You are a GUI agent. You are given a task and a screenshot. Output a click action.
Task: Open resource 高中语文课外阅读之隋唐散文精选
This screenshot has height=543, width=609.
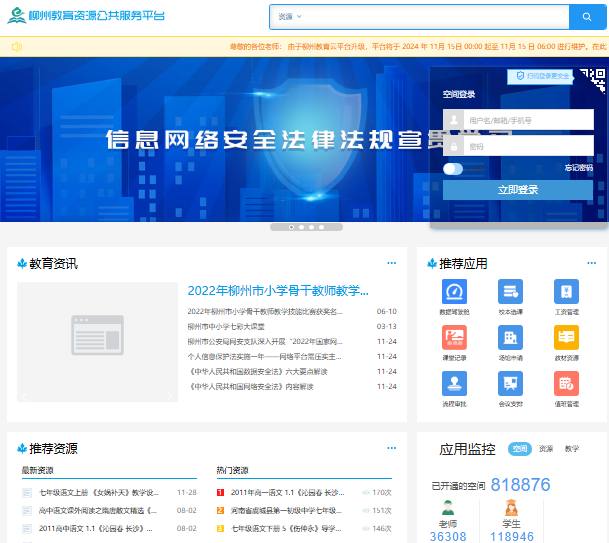97,510
